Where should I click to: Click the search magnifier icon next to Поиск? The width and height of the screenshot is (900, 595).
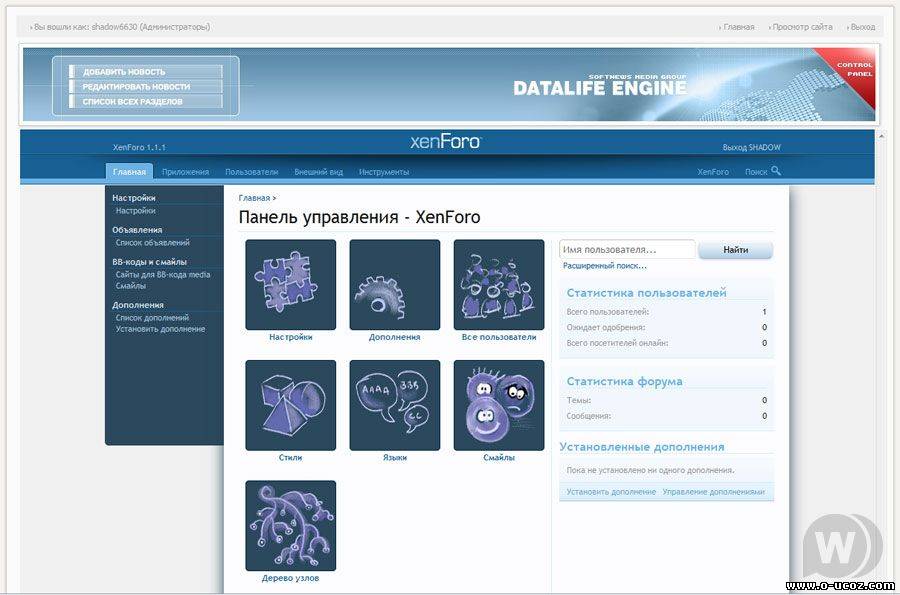776,171
